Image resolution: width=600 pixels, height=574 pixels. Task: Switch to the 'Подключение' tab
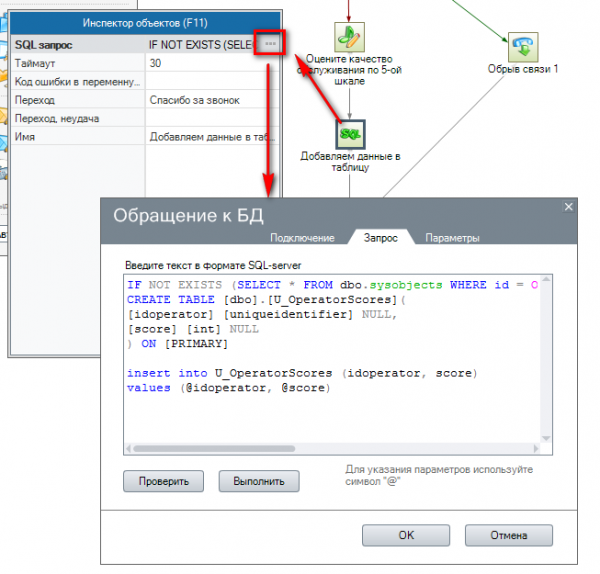(301, 238)
